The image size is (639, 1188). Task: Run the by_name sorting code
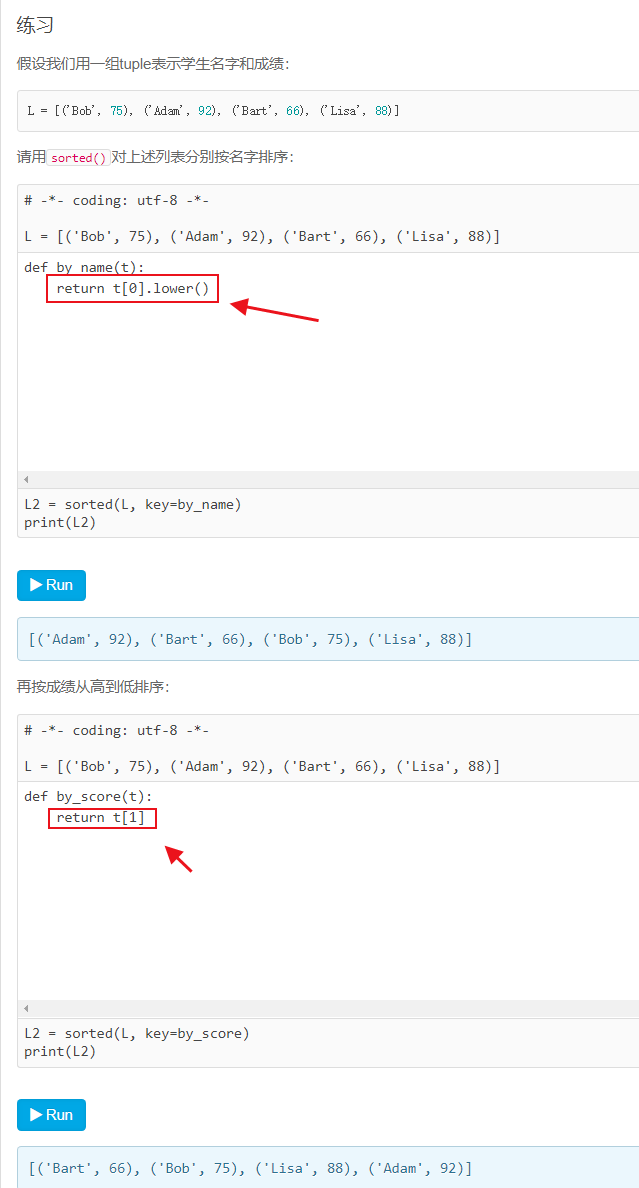click(52, 585)
